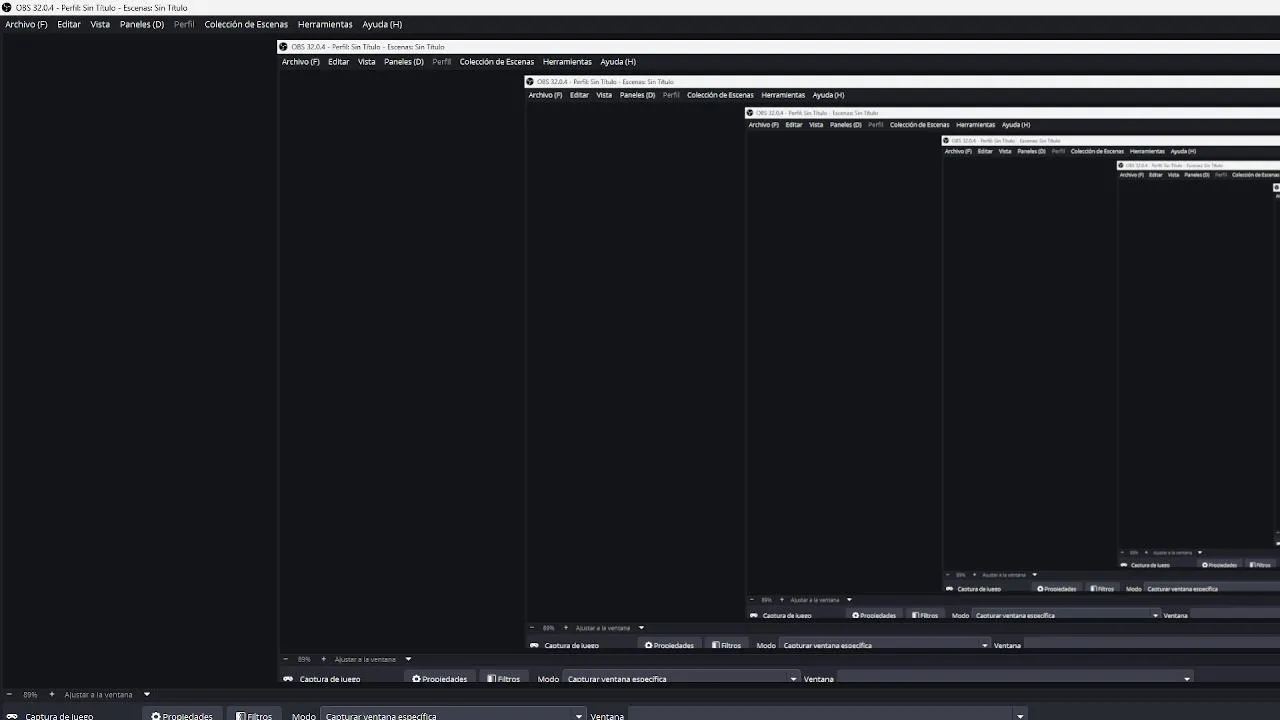Click zoom-out minus in first nested window

coord(286,659)
